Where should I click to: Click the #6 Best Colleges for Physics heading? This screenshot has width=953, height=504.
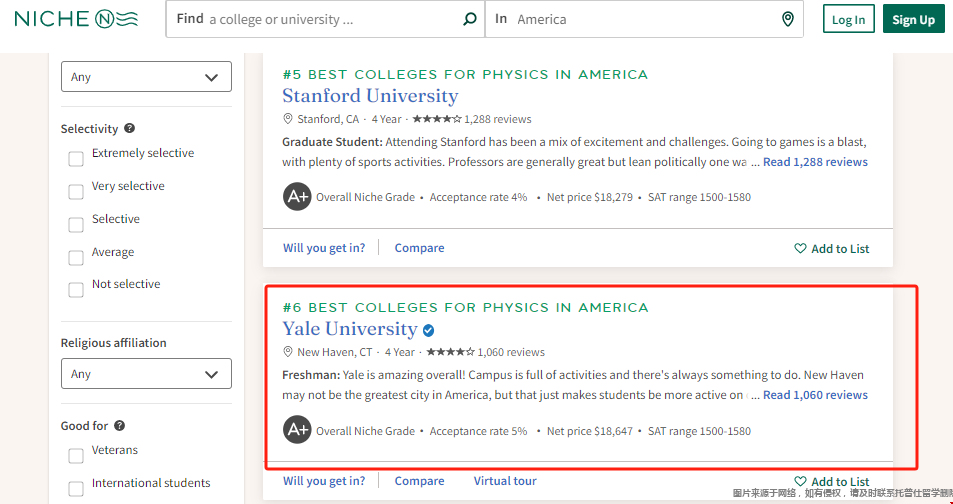pos(465,307)
